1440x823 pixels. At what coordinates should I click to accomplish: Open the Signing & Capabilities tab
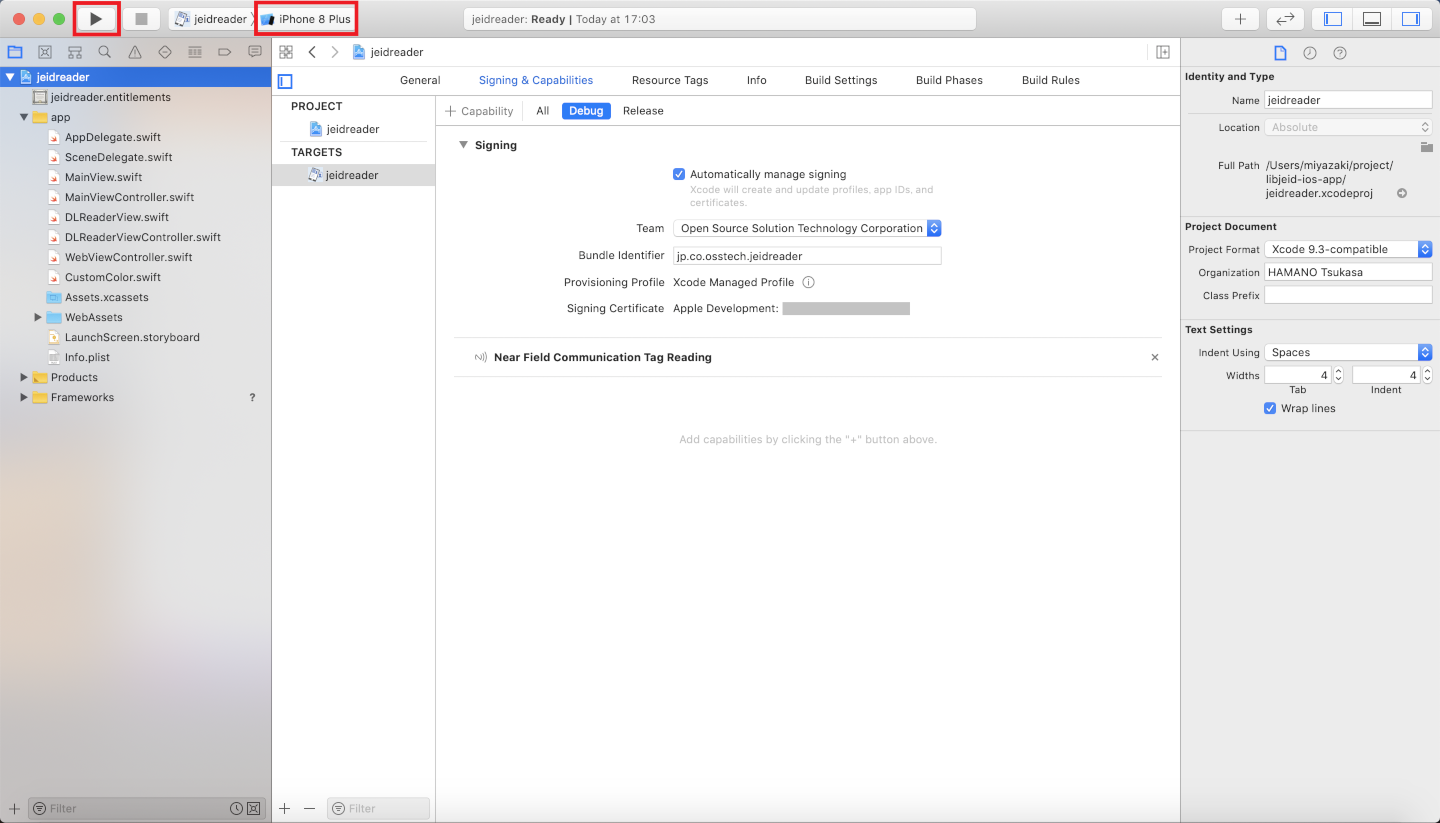(x=536, y=80)
